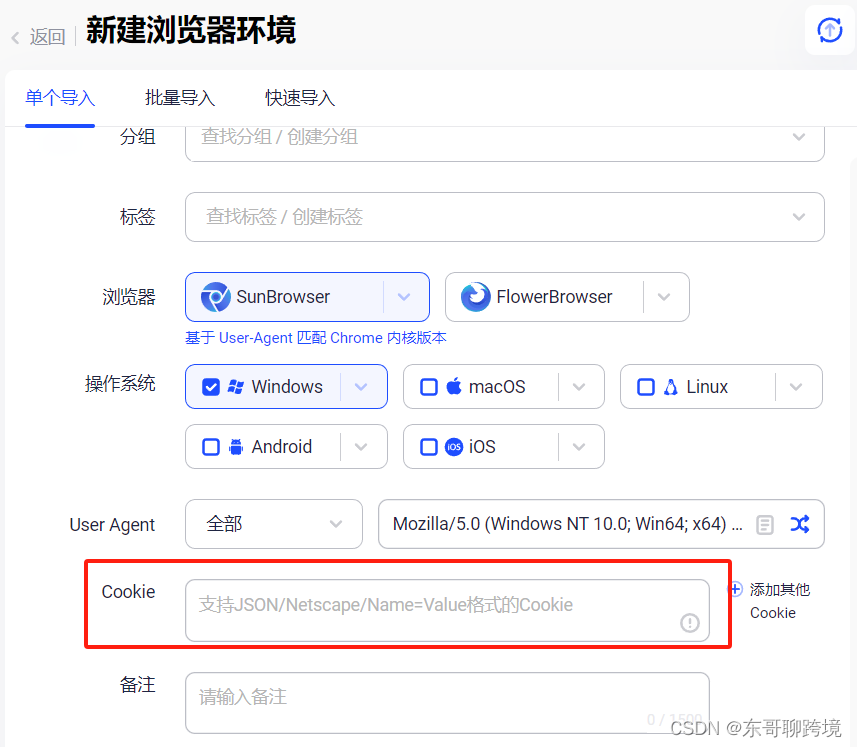Expand Linux version dropdown arrow
This screenshot has height=747, width=857.
pyautogui.click(x=796, y=387)
